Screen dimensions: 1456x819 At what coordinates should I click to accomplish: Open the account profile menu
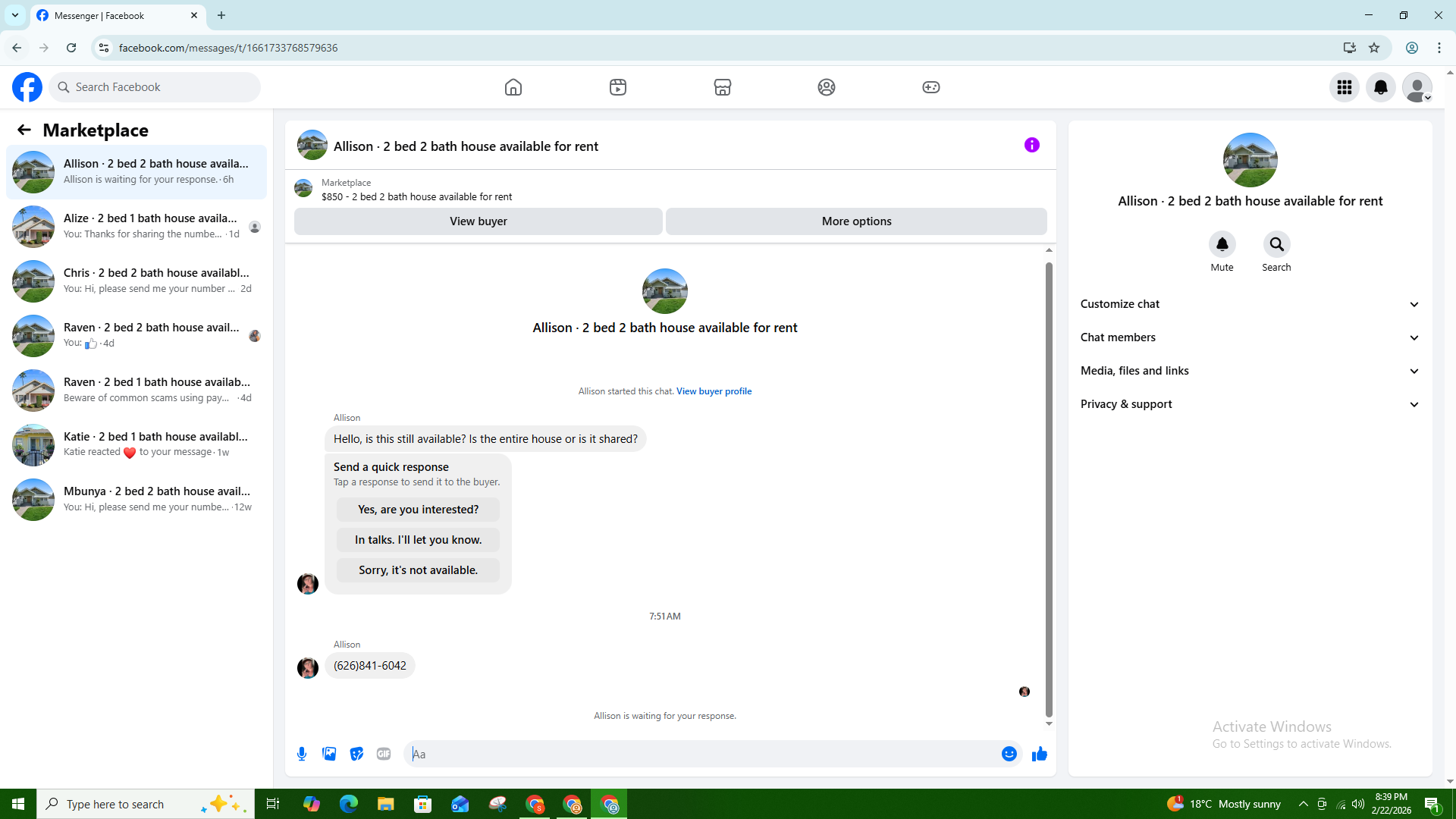[1417, 87]
